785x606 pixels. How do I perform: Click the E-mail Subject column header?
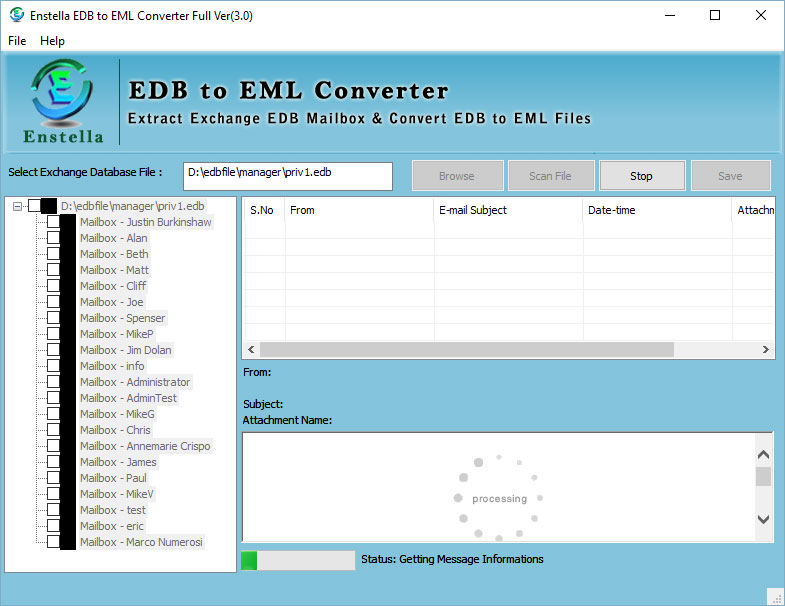[x=473, y=210]
